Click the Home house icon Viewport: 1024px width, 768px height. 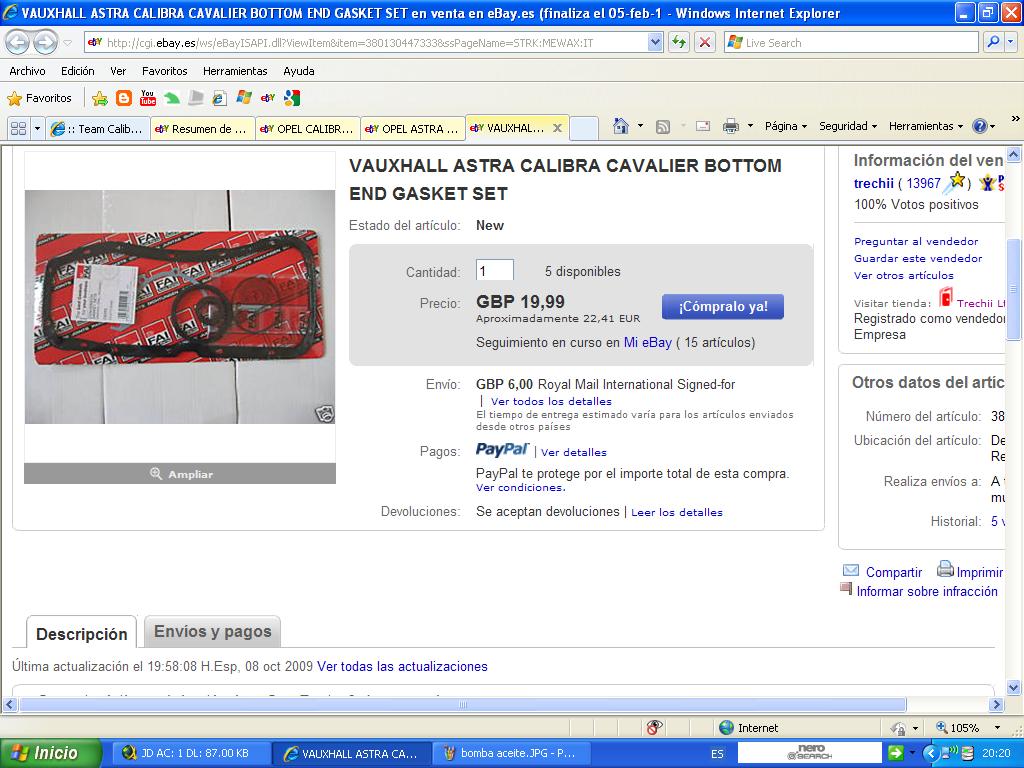[x=621, y=126]
